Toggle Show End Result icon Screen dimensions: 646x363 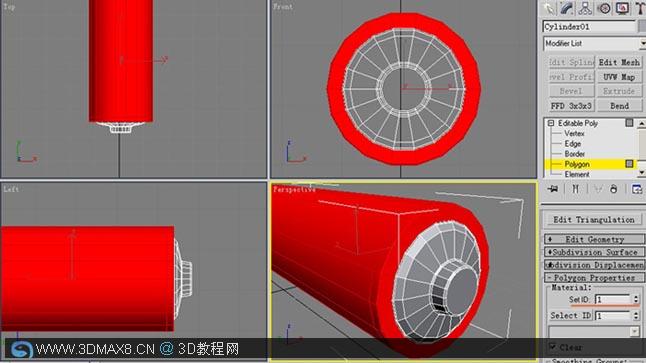click(576, 189)
